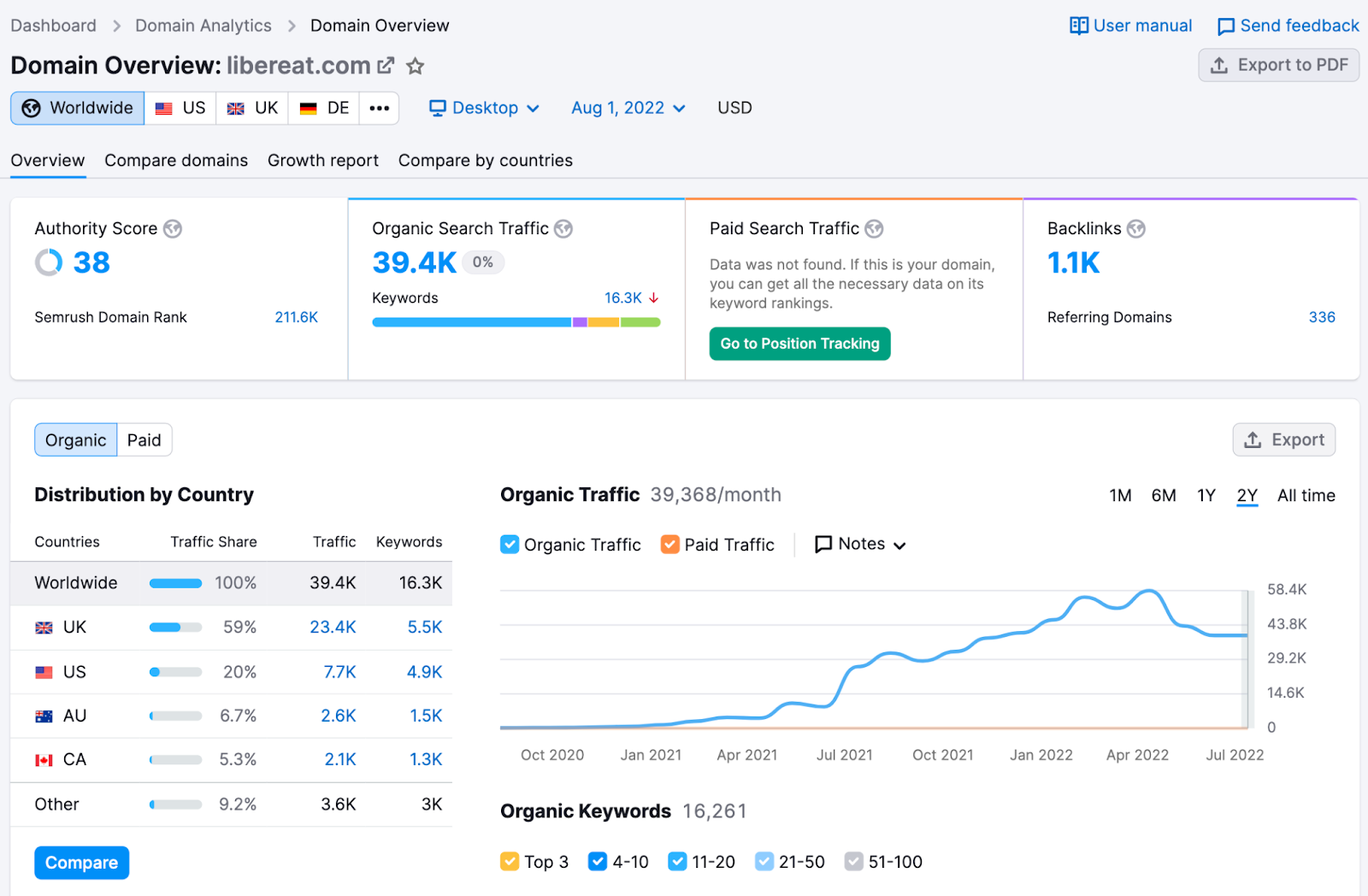
Task: Uncheck the Top 3 keywords filter
Action: (510, 861)
